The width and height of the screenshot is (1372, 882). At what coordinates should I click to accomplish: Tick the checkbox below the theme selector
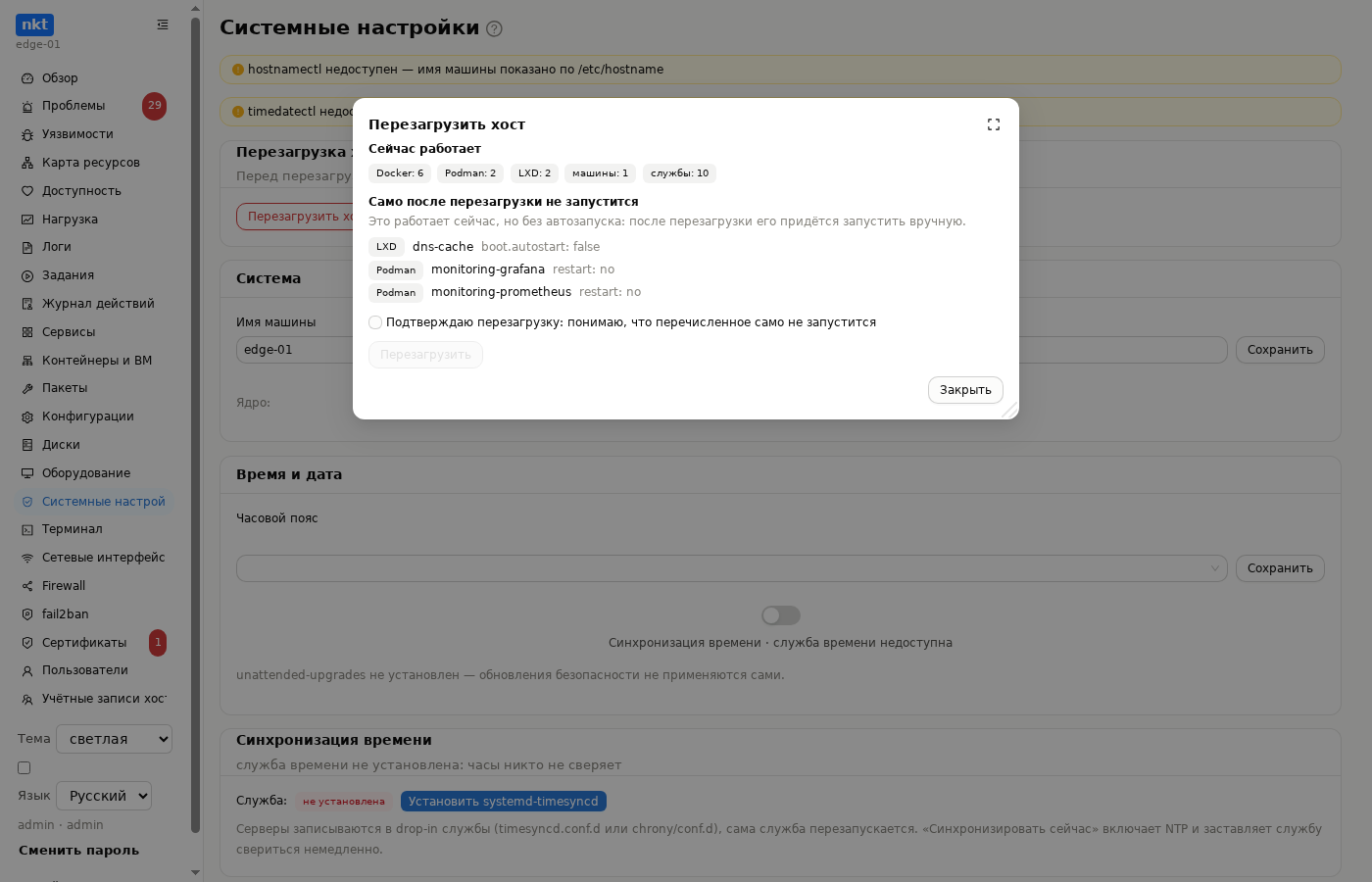click(x=24, y=768)
